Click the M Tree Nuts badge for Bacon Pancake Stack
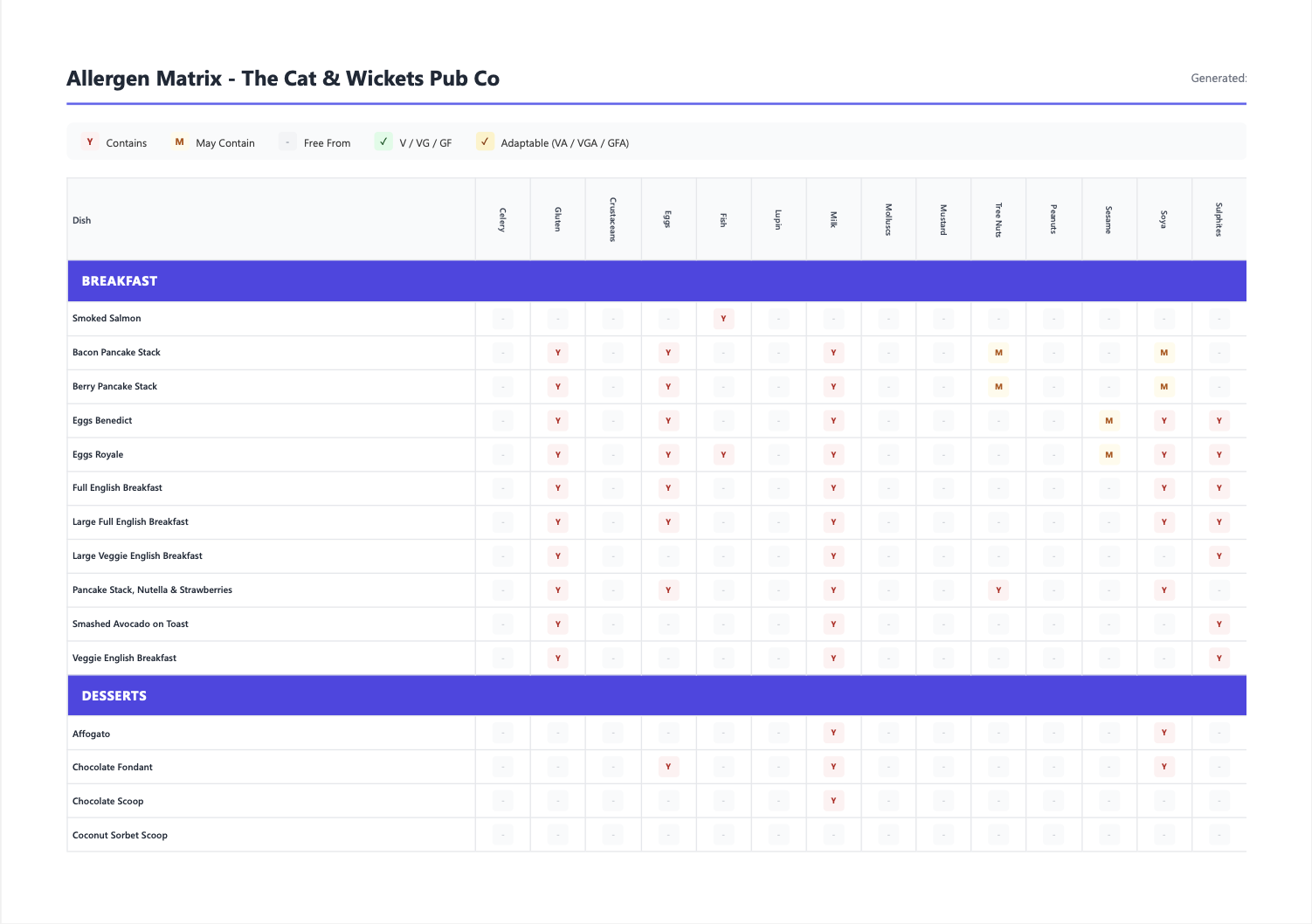Image resolution: width=1312 pixels, height=924 pixels. click(x=998, y=353)
